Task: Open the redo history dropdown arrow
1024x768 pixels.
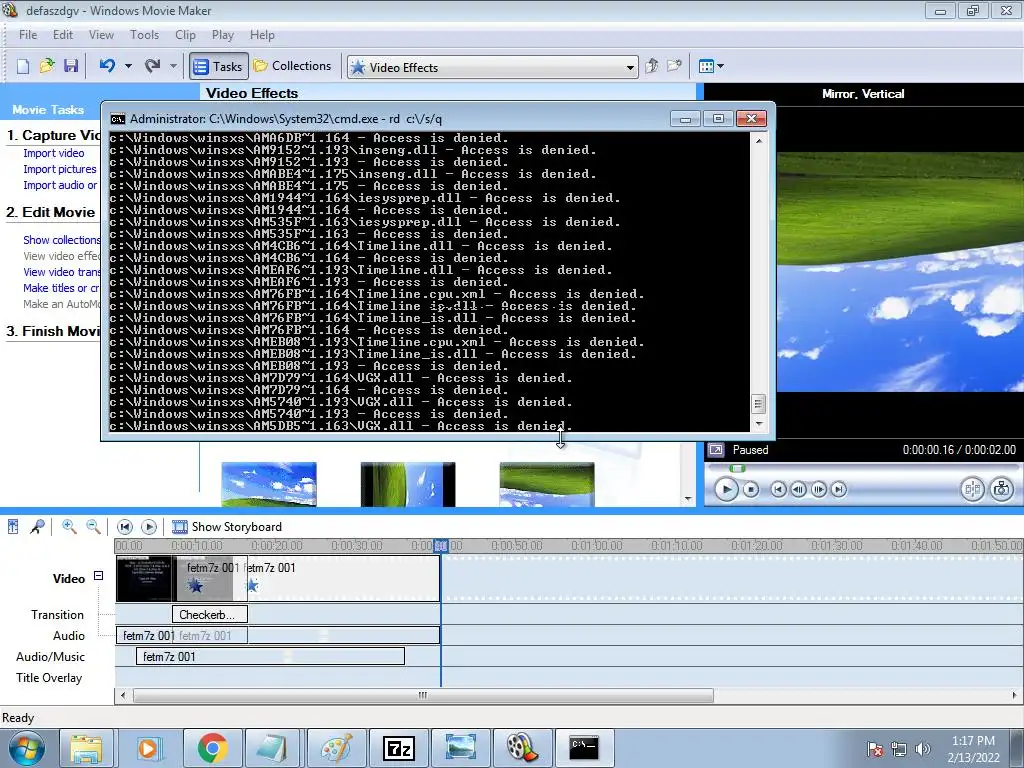Action: (x=173, y=66)
